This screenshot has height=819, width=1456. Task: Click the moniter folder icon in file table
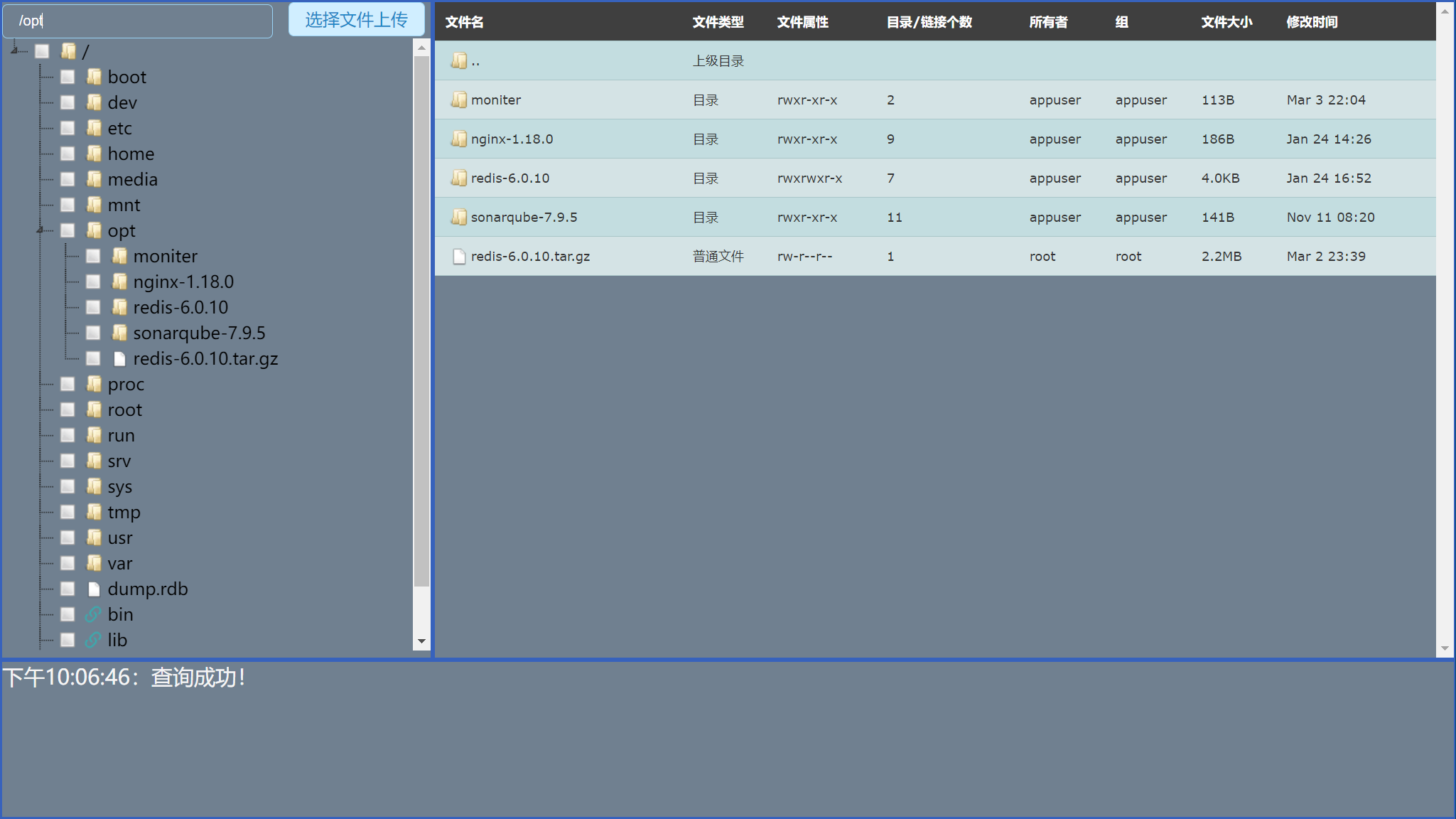point(459,100)
